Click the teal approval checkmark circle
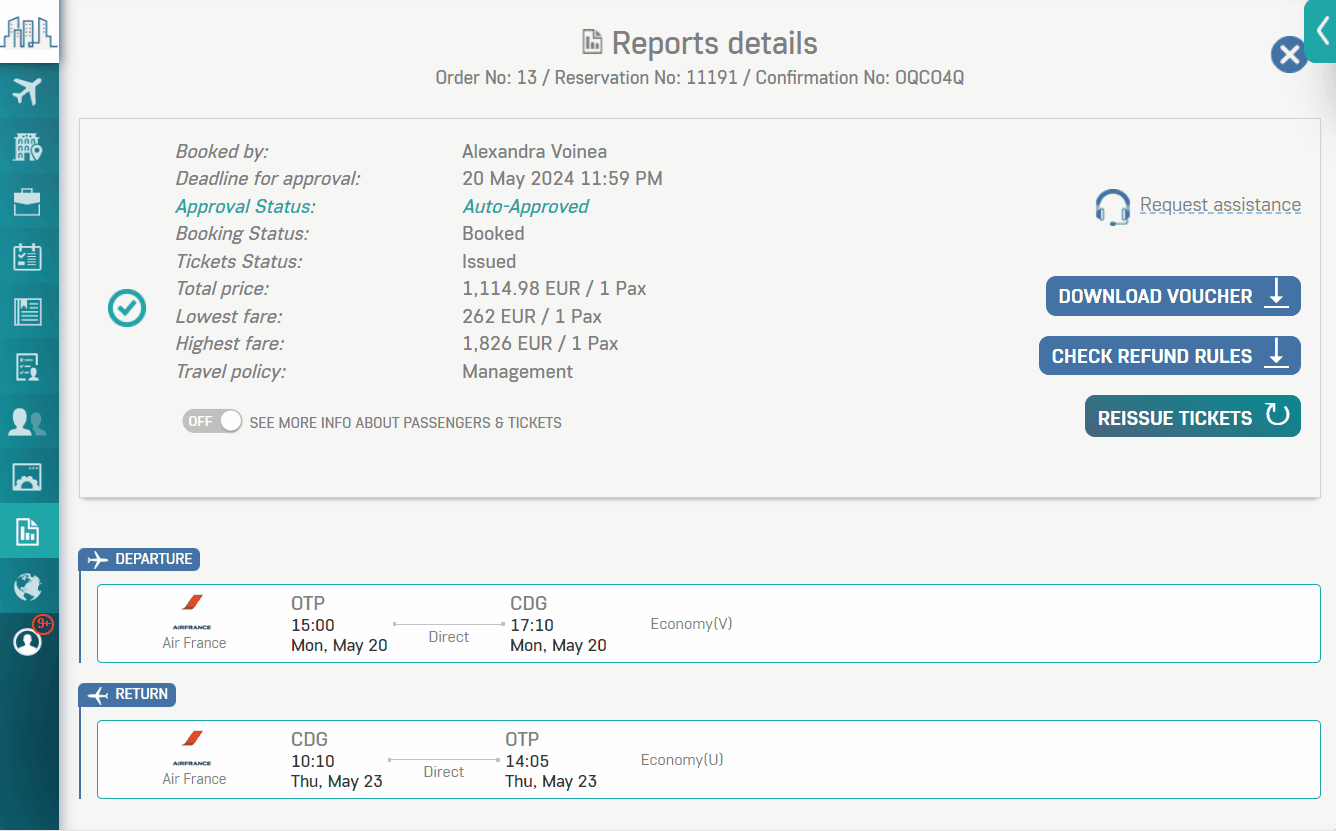The image size is (1336, 831). tap(127, 309)
